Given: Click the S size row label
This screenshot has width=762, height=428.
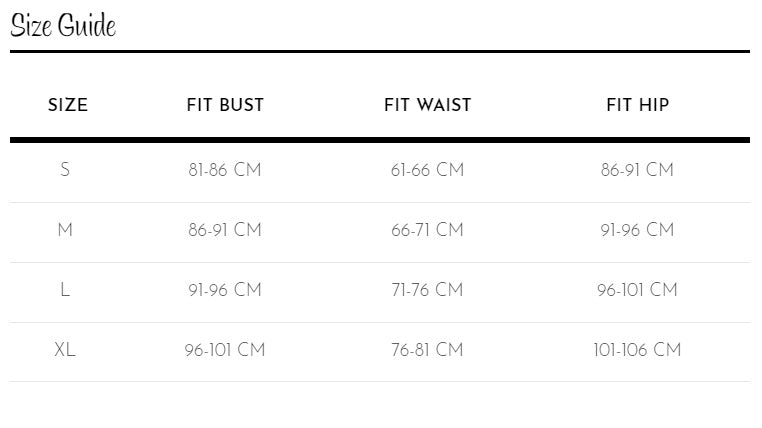Looking at the screenshot, I should 65,171.
